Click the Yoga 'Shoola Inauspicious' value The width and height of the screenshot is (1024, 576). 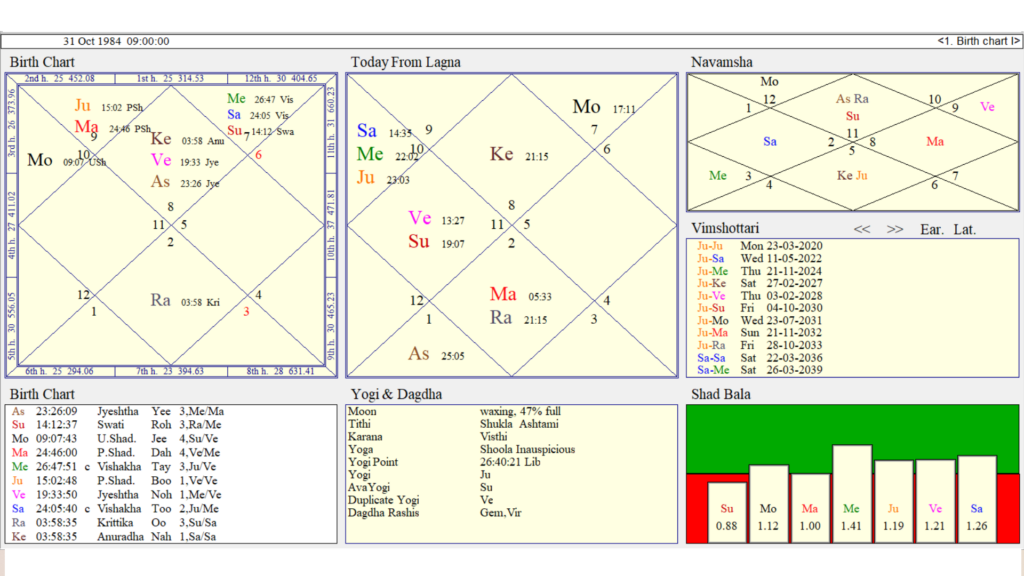pos(528,449)
